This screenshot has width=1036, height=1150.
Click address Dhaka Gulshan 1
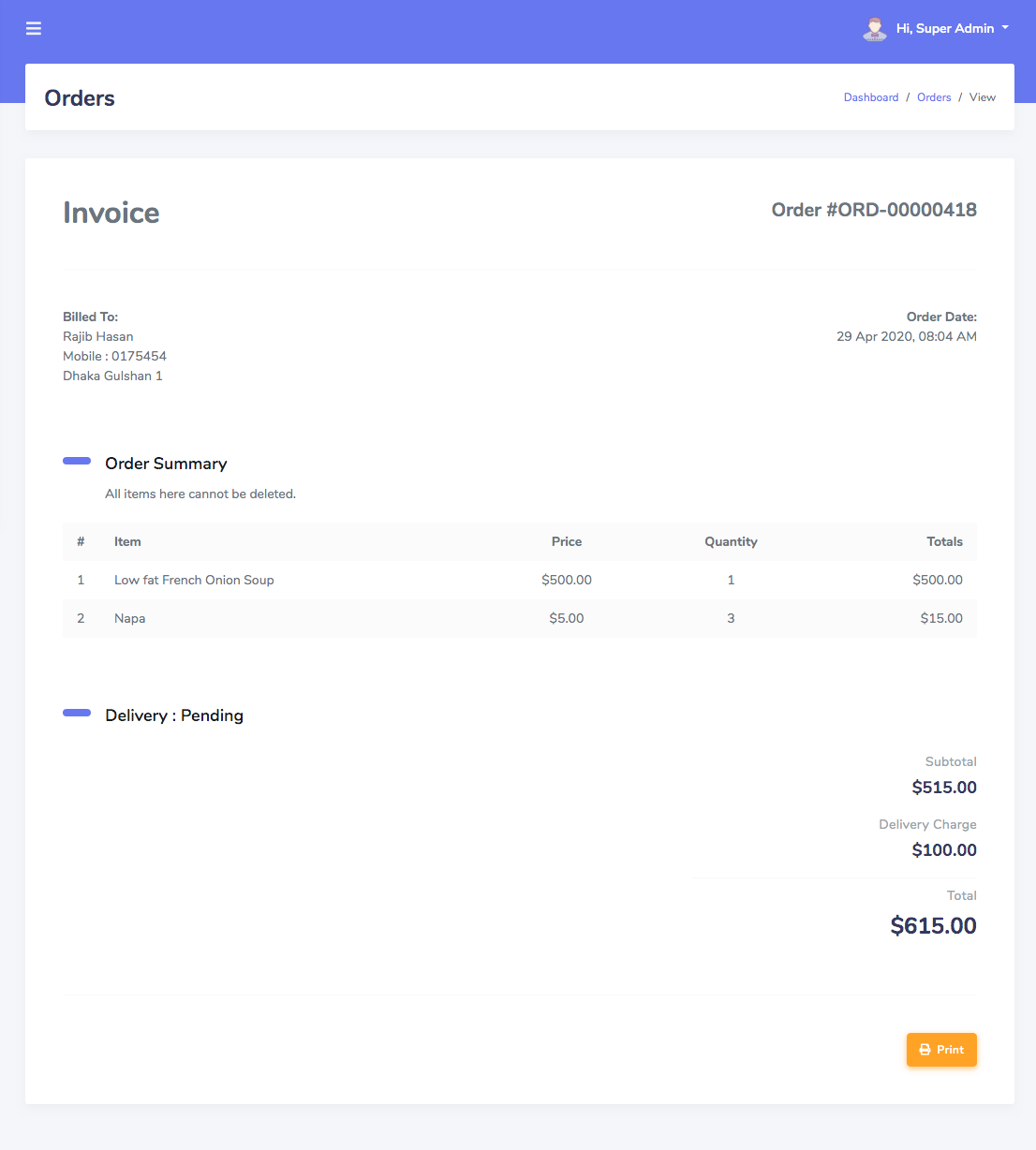(x=112, y=376)
